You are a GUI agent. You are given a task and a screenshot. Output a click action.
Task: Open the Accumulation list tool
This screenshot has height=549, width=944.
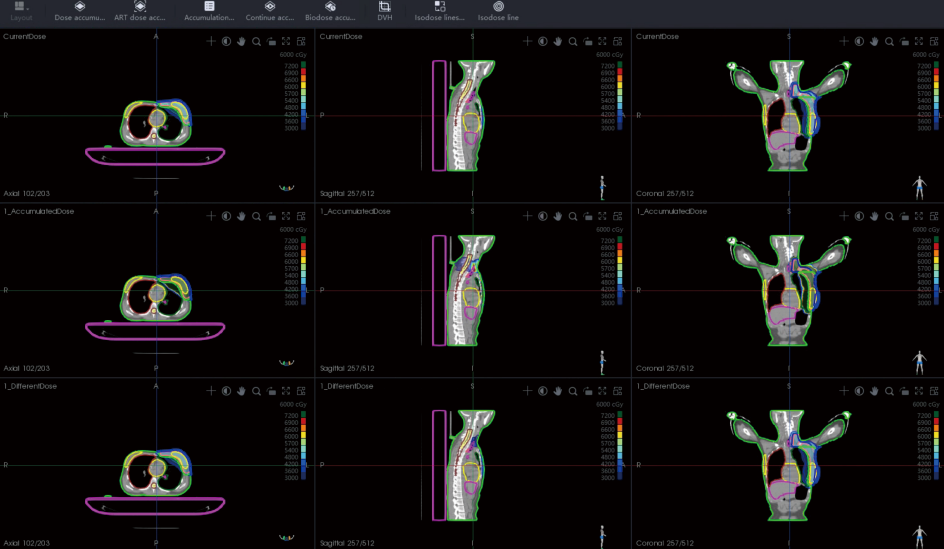click(209, 11)
